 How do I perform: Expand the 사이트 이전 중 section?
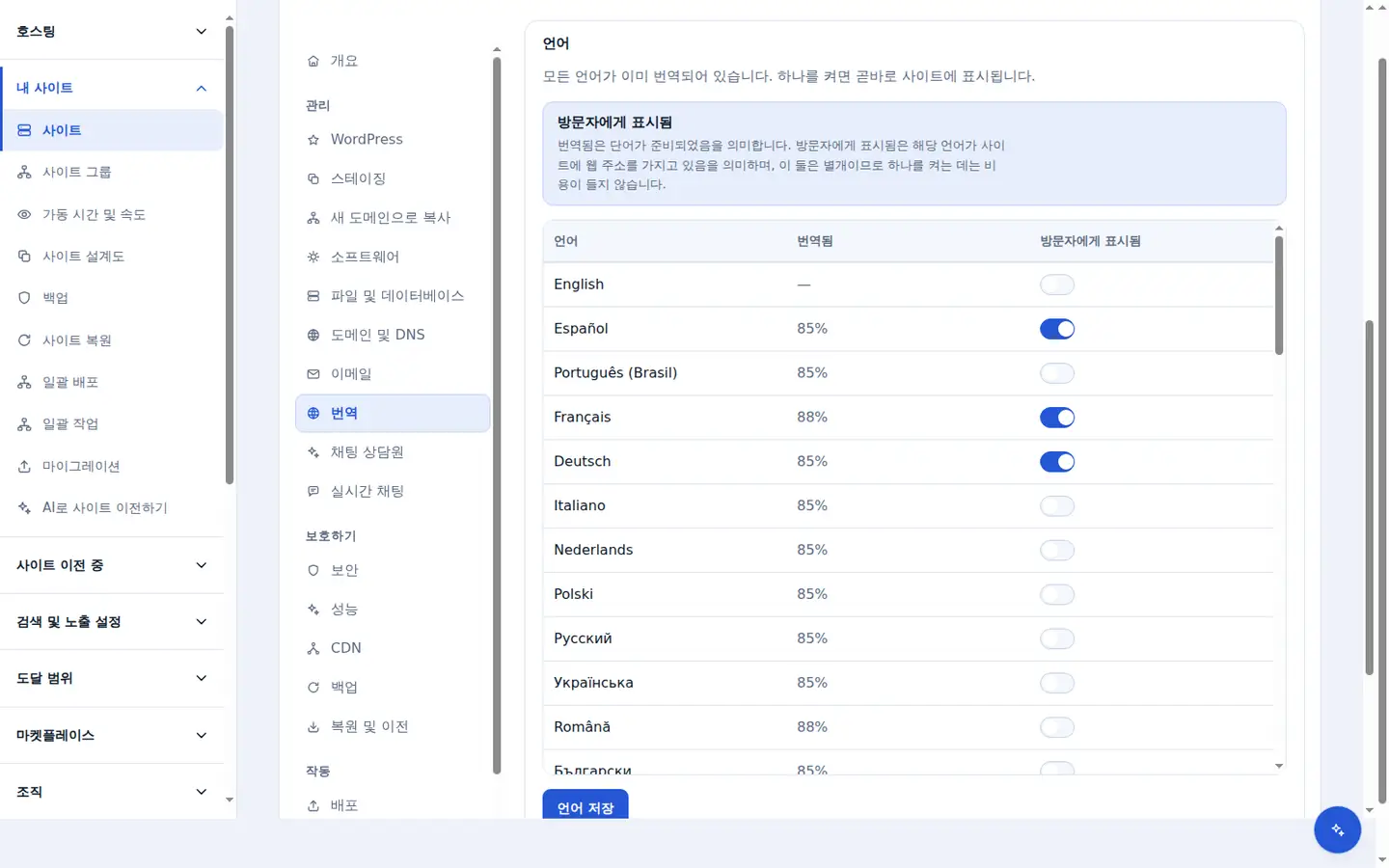tap(112, 565)
